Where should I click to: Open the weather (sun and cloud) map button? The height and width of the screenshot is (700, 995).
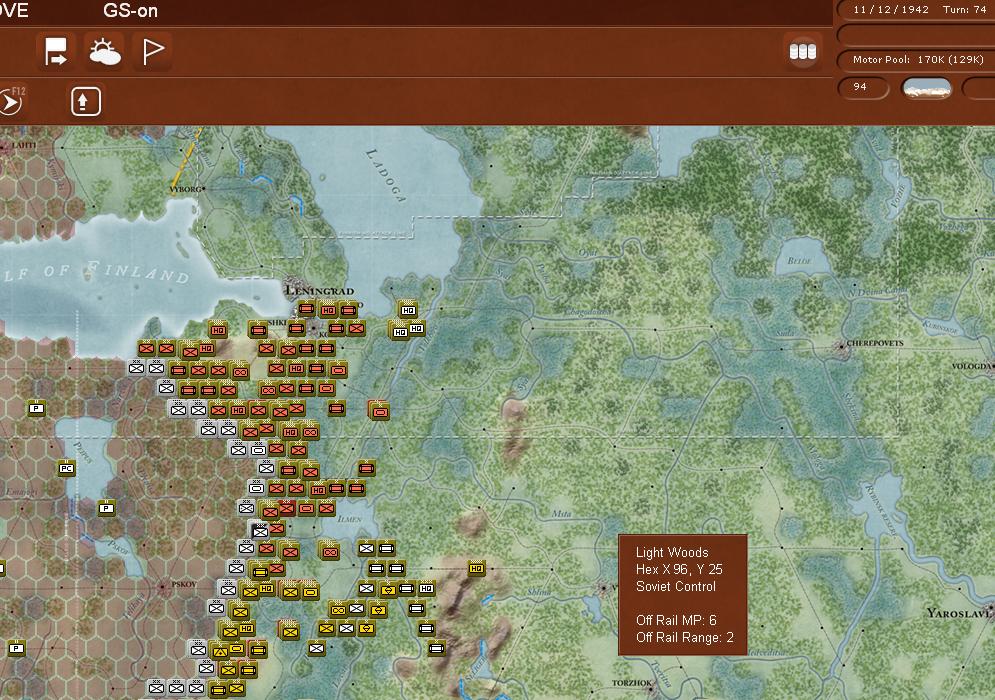pyautogui.click(x=105, y=51)
